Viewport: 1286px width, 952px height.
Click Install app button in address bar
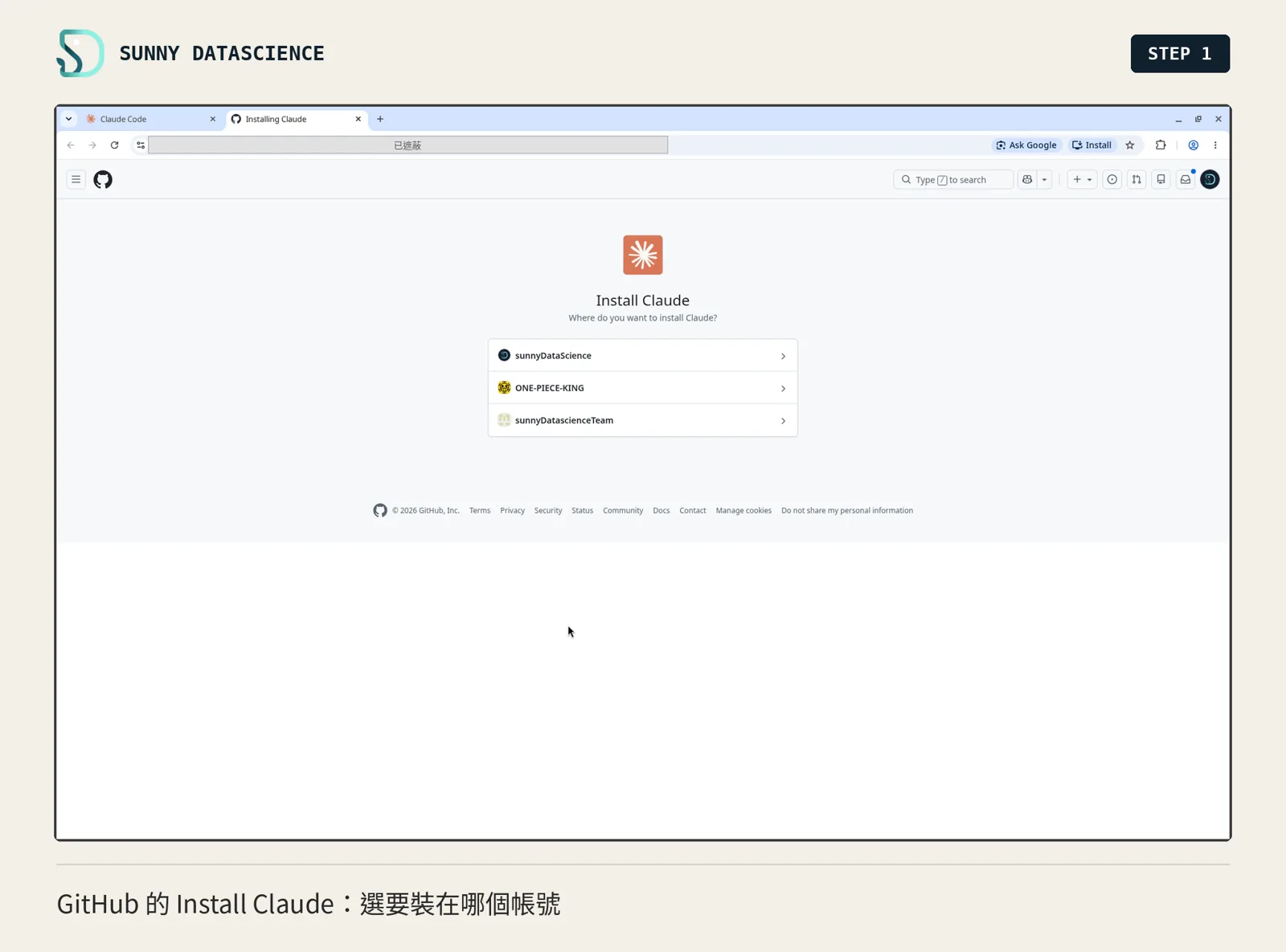click(x=1091, y=145)
